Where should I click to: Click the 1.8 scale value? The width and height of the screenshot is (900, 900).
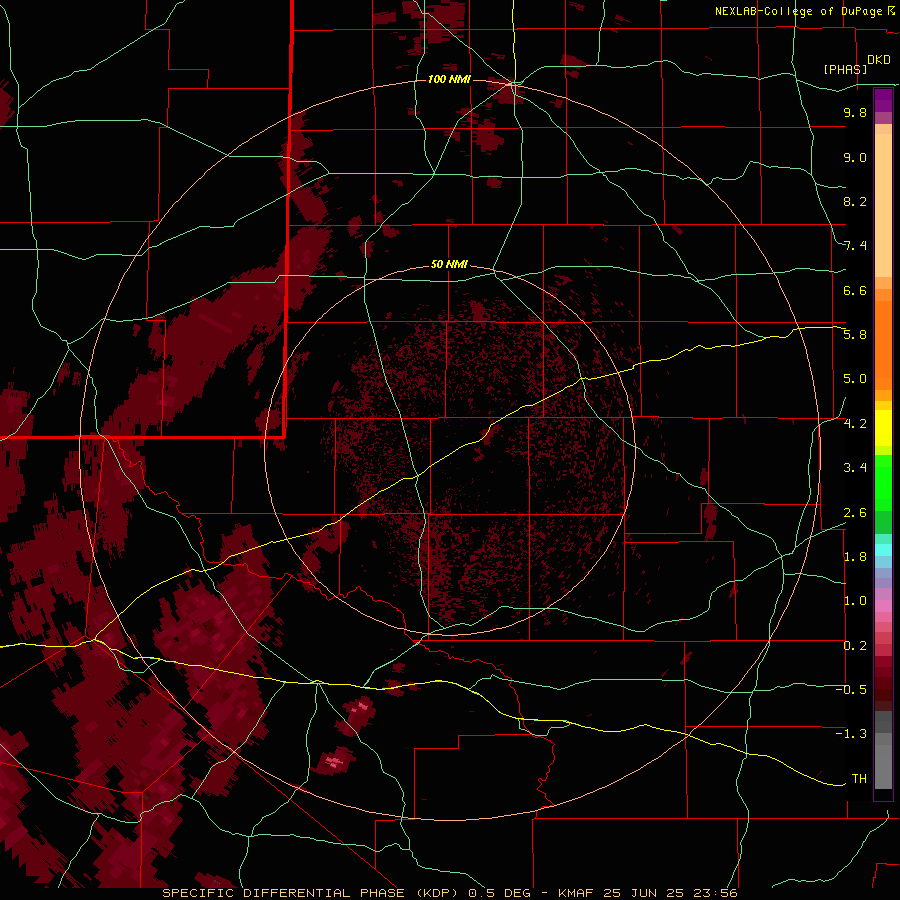[x=855, y=557]
